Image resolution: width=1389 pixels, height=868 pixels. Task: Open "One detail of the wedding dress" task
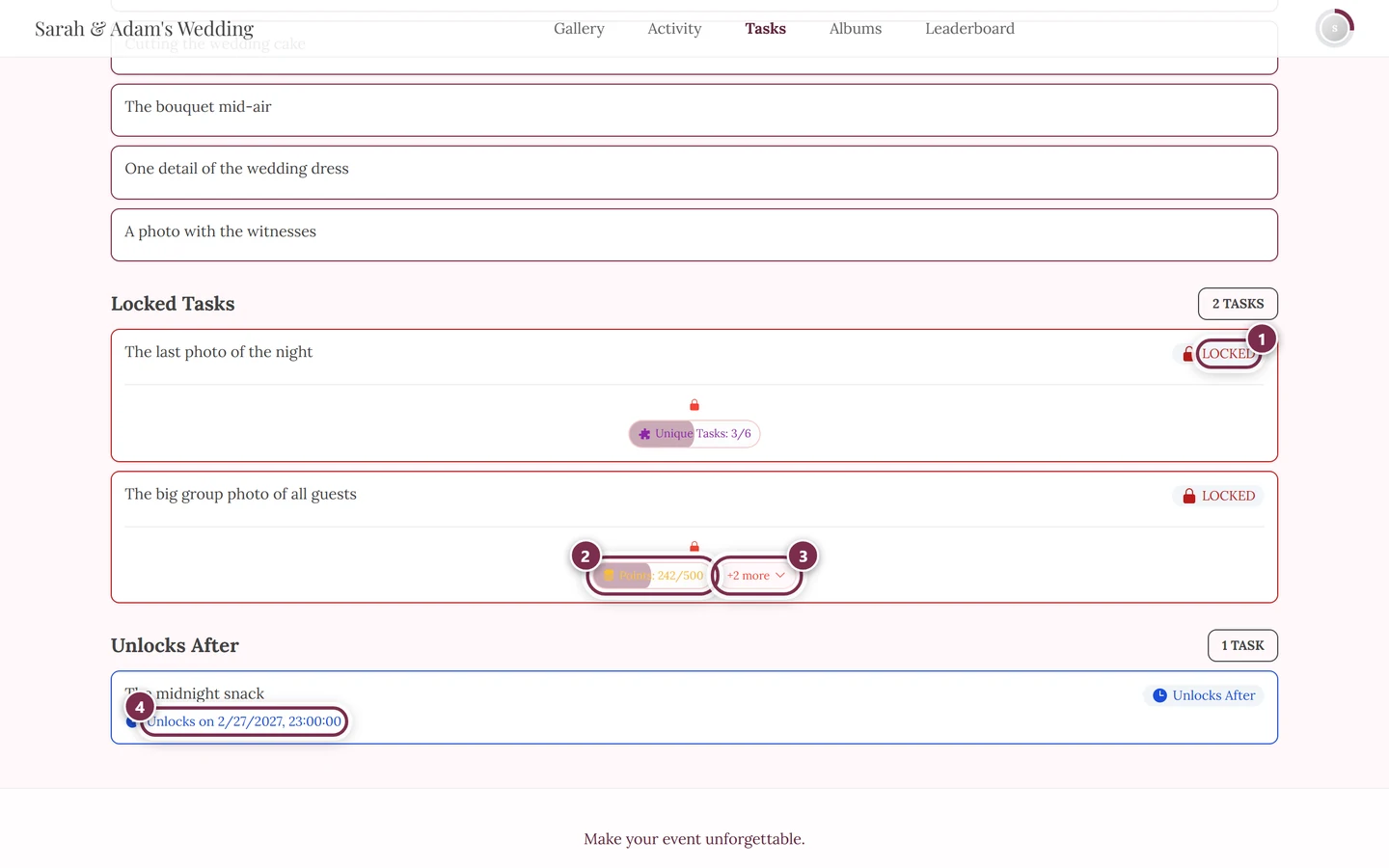(x=694, y=173)
